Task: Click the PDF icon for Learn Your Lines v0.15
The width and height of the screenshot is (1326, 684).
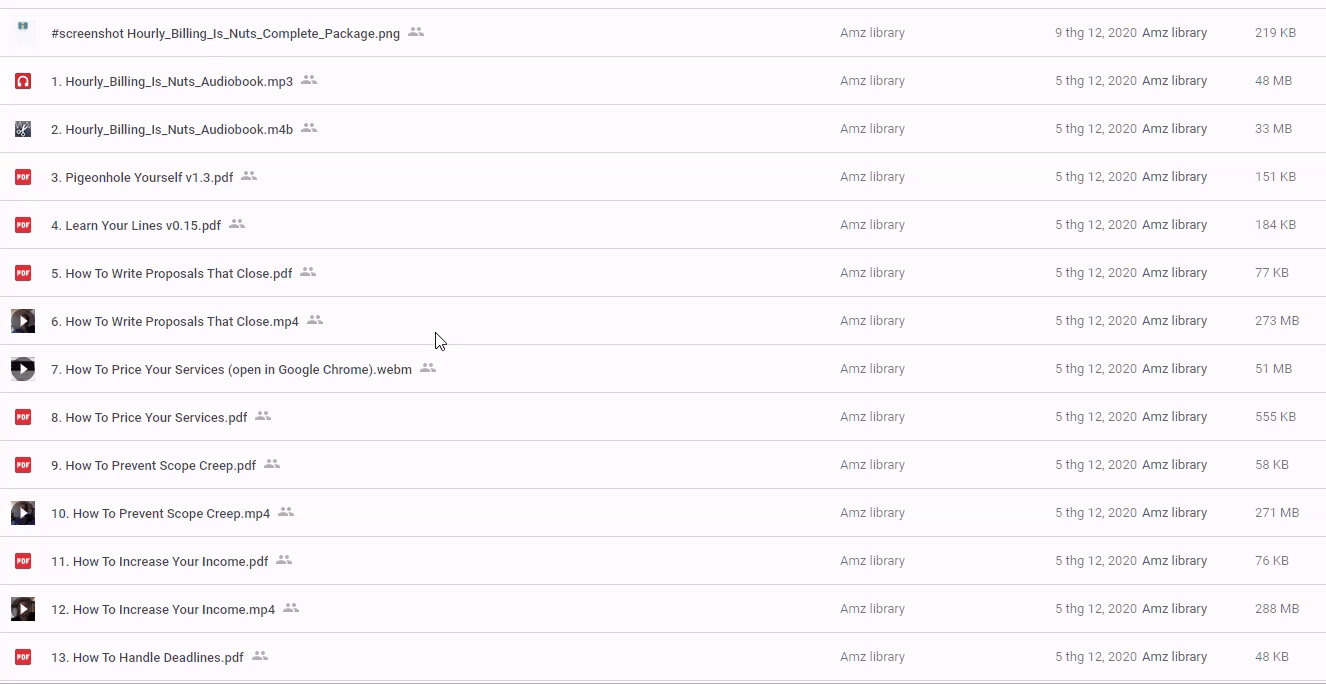Action: pyautogui.click(x=23, y=225)
